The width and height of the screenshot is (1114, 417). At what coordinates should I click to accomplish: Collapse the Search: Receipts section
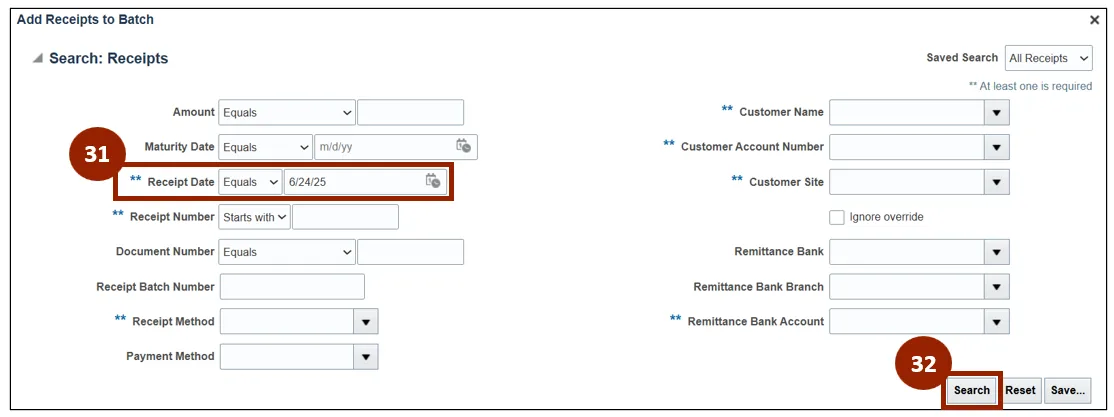pos(38,59)
